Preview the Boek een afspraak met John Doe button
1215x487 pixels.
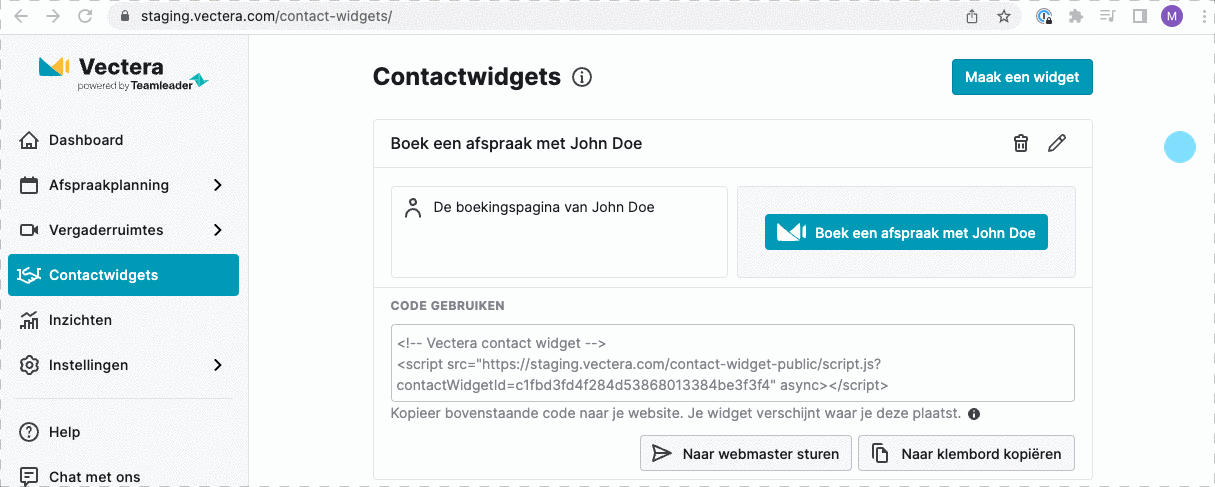coord(906,232)
